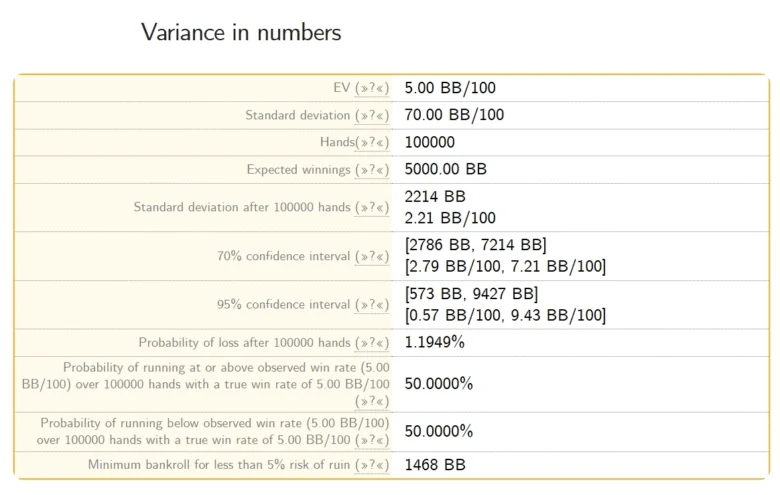Click the 100000 hands value
This screenshot has width=780, height=495.
coord(429,142)
